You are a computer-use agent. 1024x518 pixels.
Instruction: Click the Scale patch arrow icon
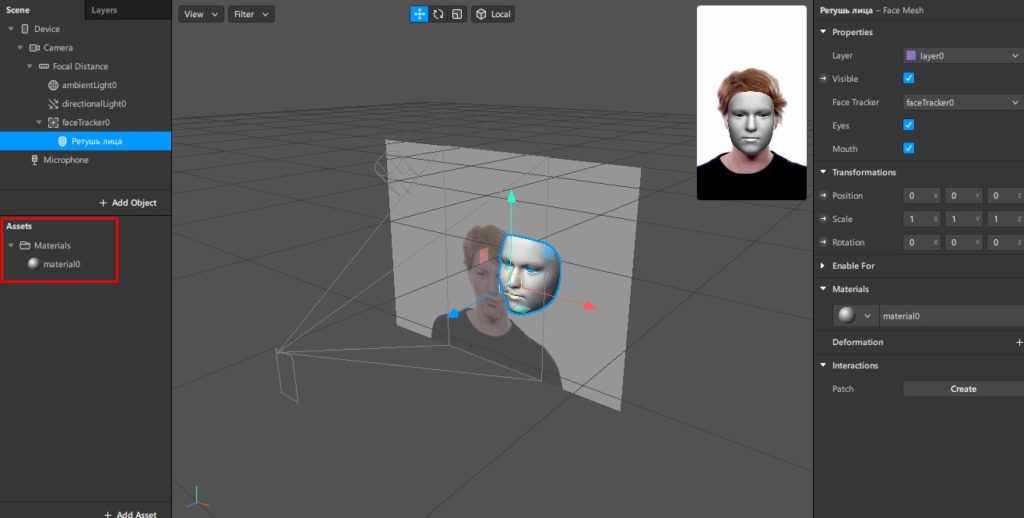(824, 219)
